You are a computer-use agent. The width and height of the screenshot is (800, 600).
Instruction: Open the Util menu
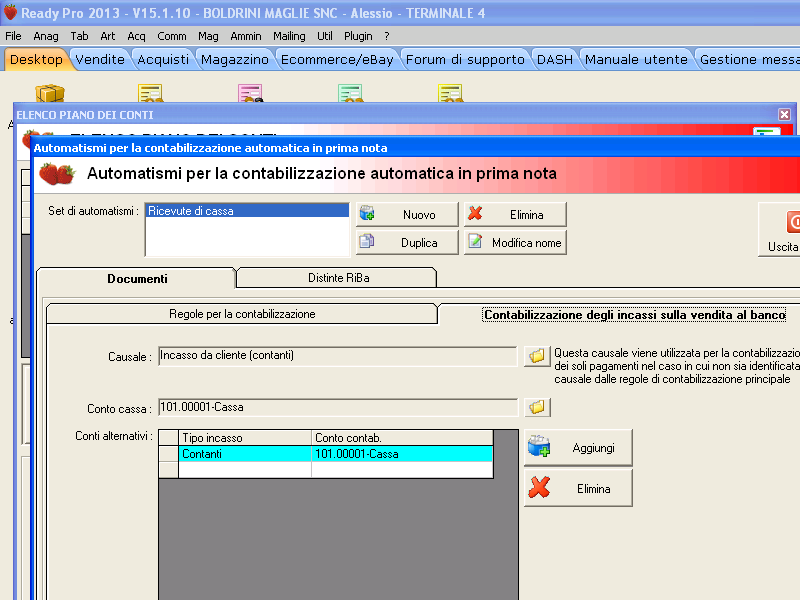(324, 36)
